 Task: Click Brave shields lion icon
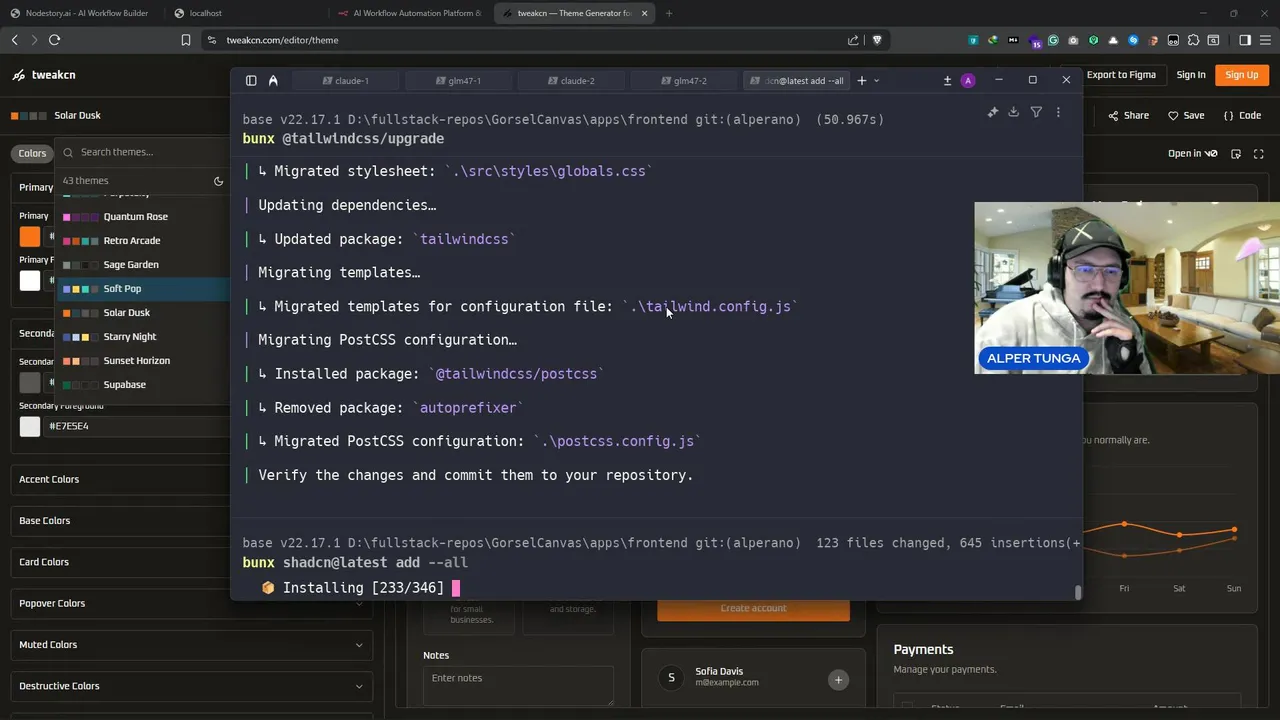[877, 40]
